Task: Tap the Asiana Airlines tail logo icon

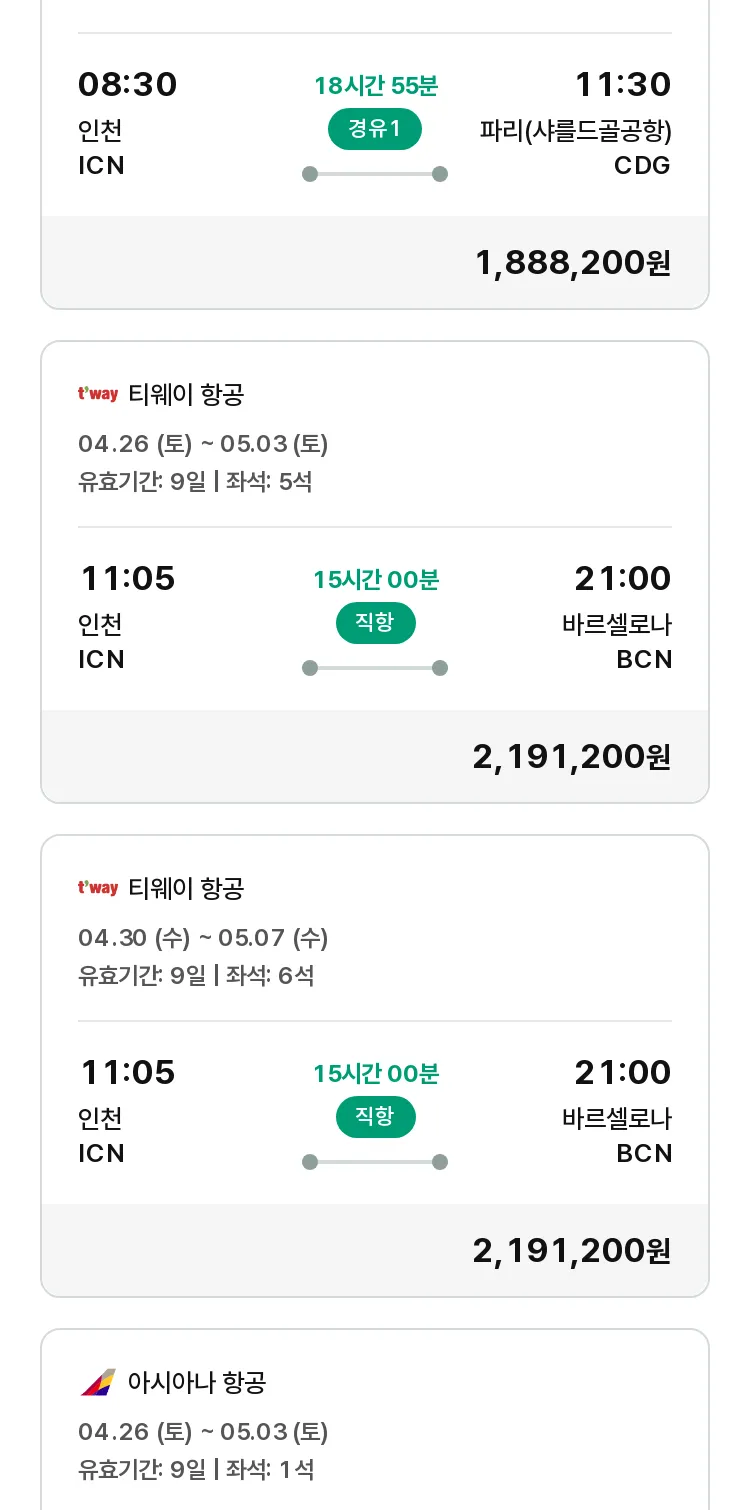Action: [x=98, y=1382]
